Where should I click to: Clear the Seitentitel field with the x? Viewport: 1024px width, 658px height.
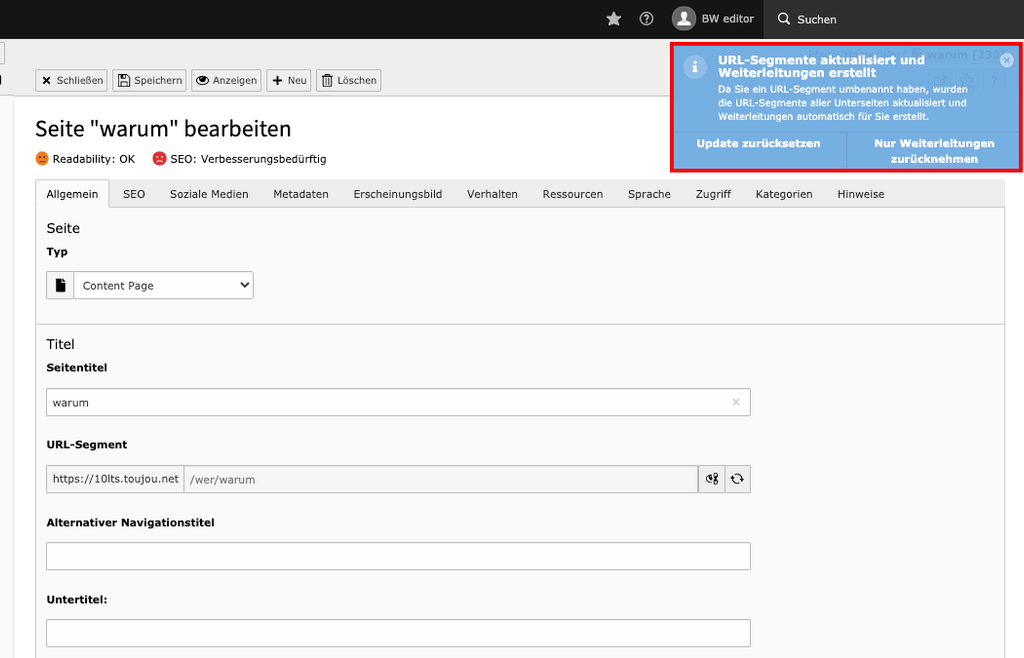(x=736, y=402)
